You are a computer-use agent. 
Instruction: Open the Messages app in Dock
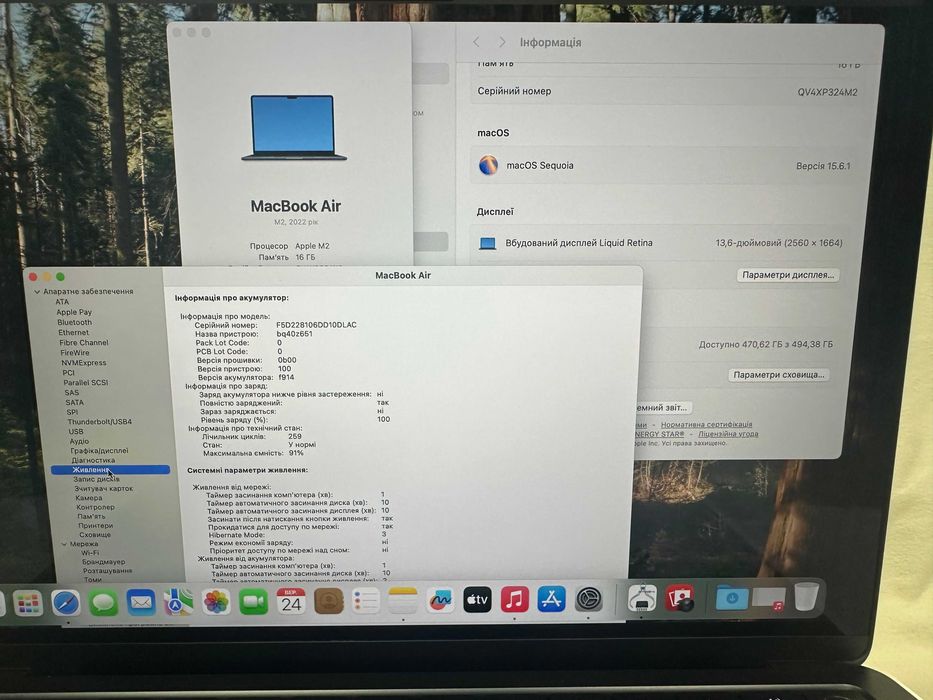104,602
